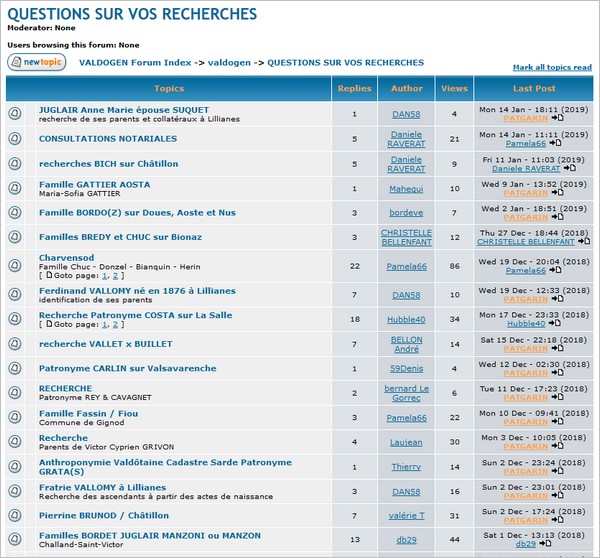
Task: Click author bordeve's profile link
Action: coord(406,213)
